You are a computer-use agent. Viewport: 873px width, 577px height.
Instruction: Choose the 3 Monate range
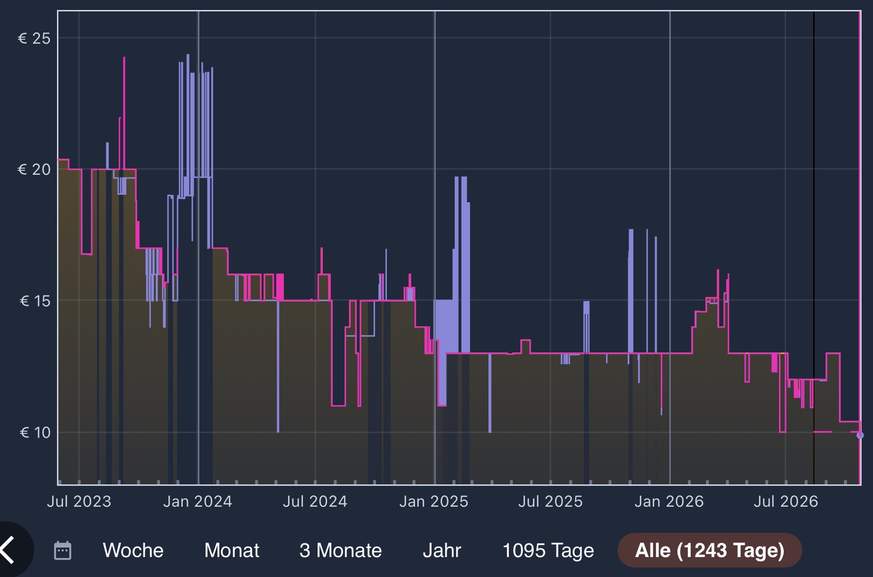pyautogui.click(x=341, y=550)
